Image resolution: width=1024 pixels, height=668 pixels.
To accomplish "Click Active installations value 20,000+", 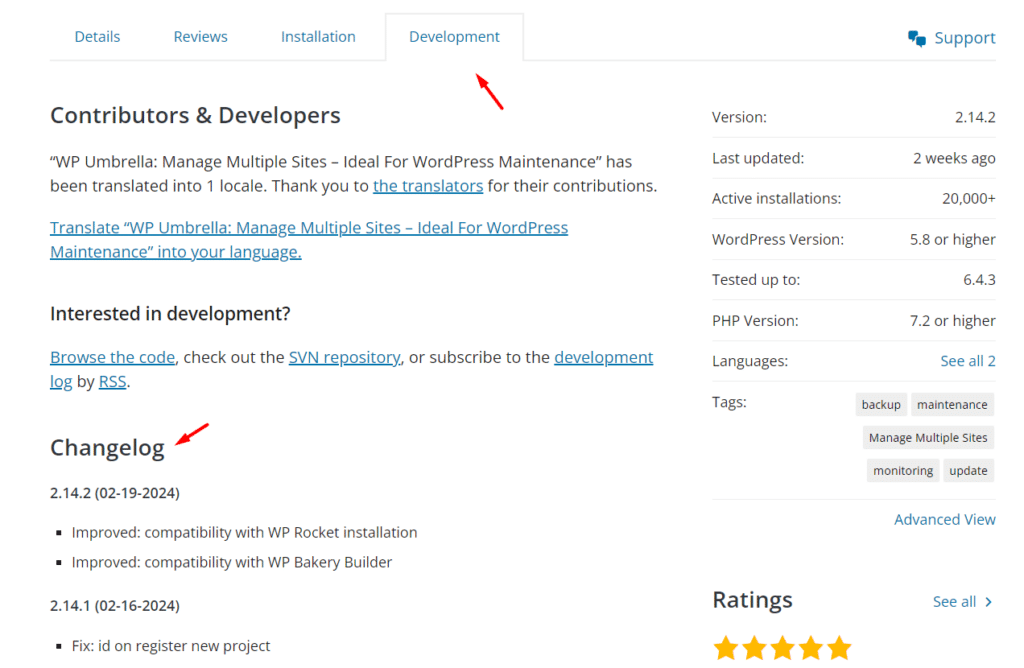I will pos(968,199).
